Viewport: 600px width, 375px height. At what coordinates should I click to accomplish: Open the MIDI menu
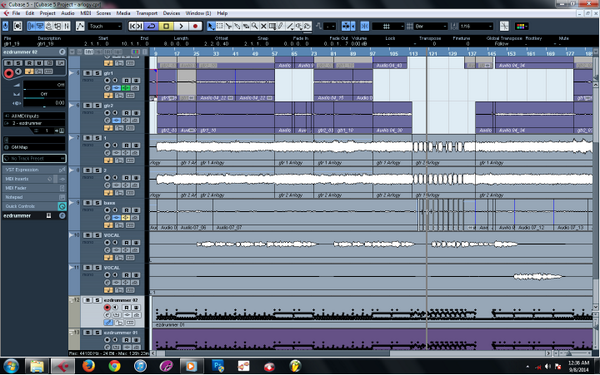85,13
